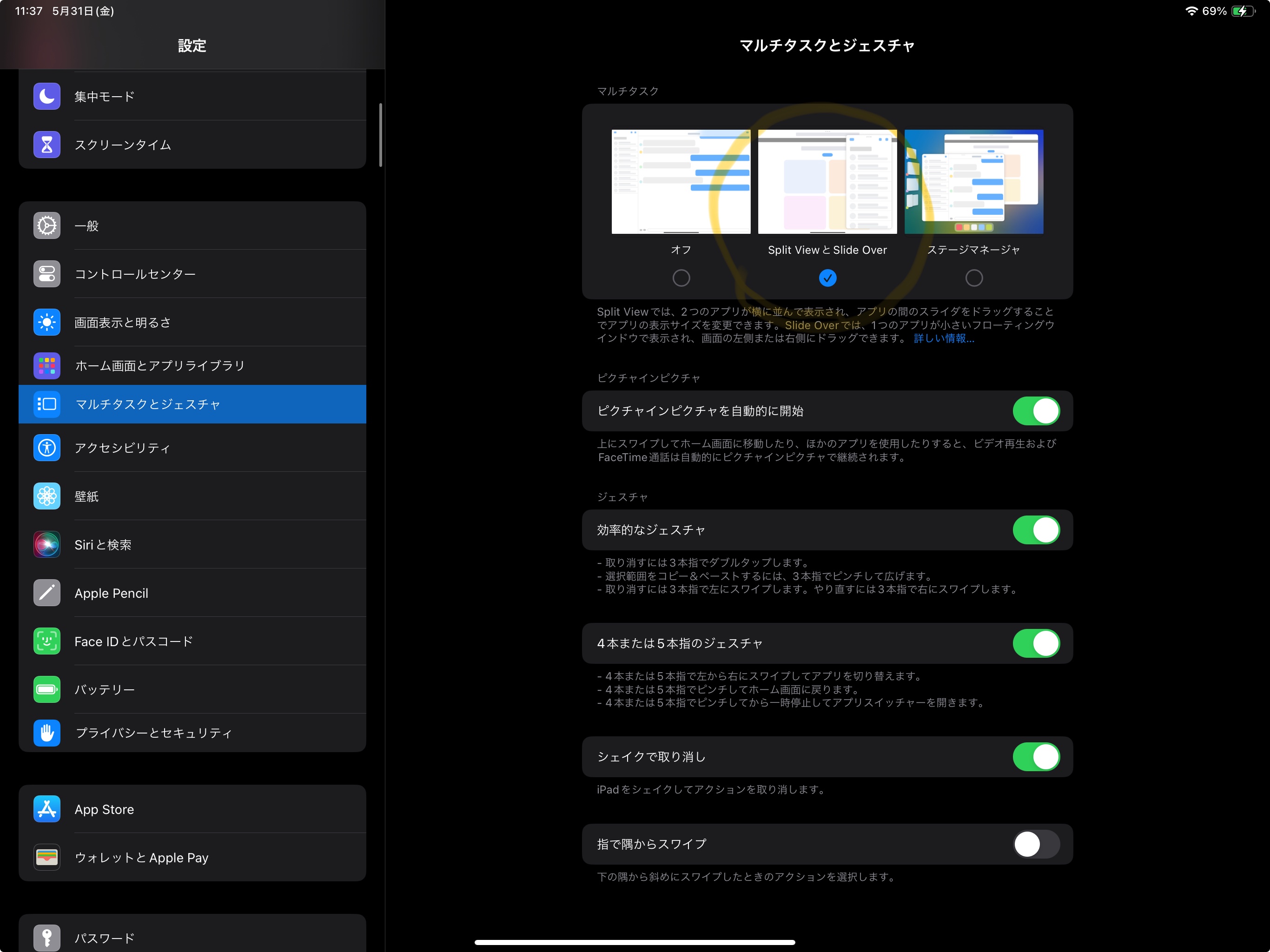The width and height of the screenshot is (1270, 952).
Task: Open アクセシビリティ icon in sidebar
Action: [x=46, y=447]
